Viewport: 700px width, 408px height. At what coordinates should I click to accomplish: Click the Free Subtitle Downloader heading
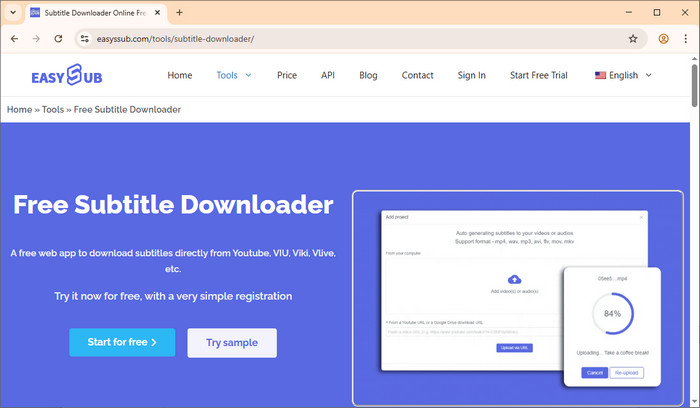point(173,205)
